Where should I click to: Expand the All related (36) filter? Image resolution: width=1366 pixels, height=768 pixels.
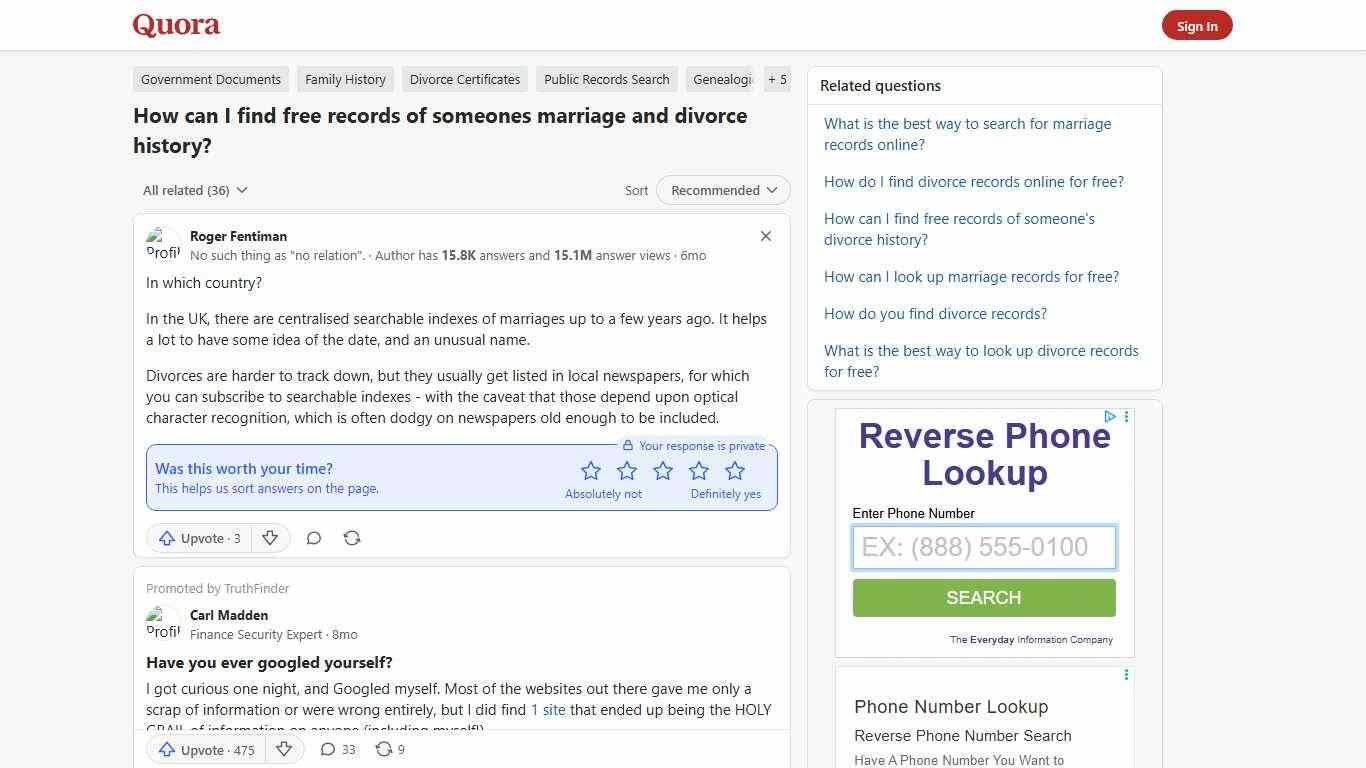[194, 190]
